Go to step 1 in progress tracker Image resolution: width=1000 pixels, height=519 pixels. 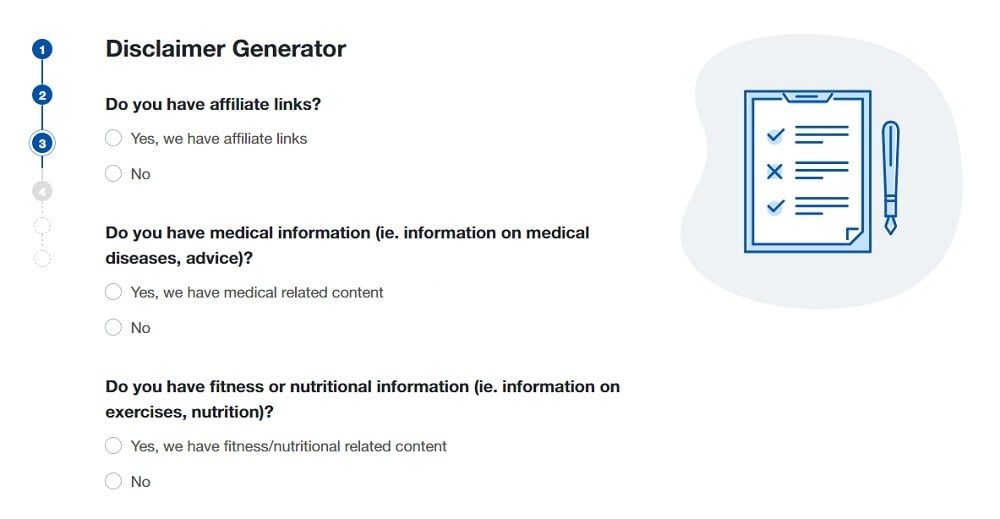click(42, 49)
